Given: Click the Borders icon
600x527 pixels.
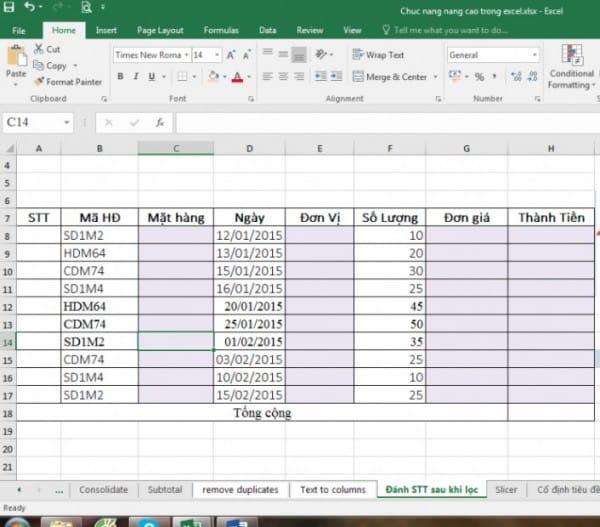Looking at the screenshot, I should pos(182,77).
